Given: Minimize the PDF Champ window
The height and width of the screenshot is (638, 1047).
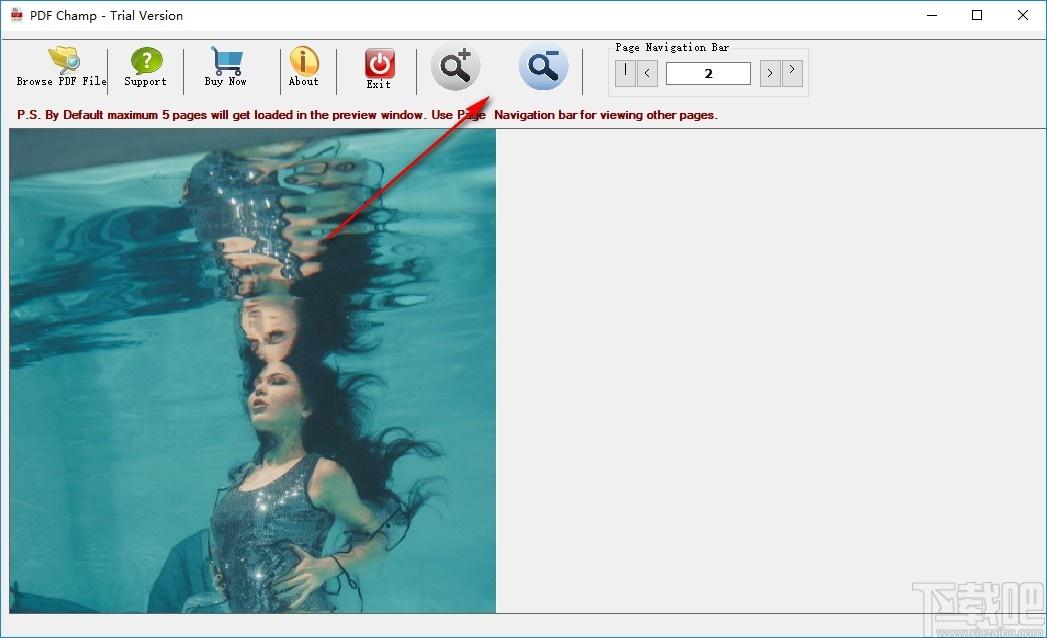Looking at the screenshot, I should pyautogui.click(x=932, y=15).
